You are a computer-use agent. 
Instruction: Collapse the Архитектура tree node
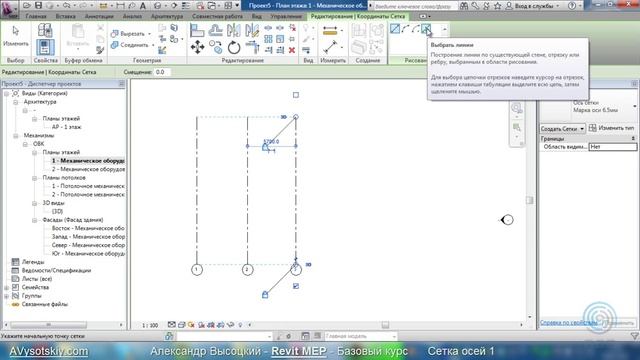(x=16, y=102)
